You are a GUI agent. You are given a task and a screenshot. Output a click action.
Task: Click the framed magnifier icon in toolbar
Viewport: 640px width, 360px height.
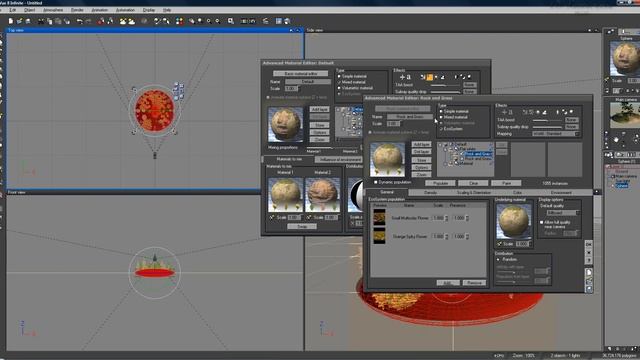tap(231, 21)
